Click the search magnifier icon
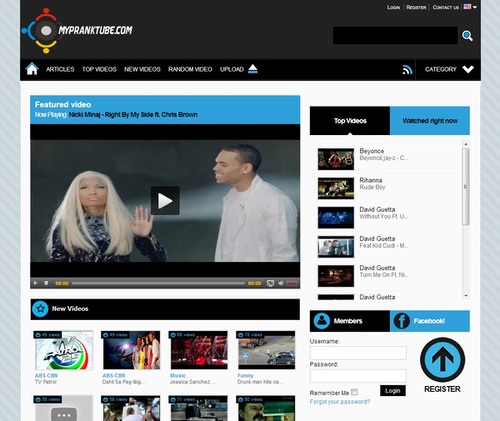This screenshot has height=421, width=500. [x=467, y=36]
